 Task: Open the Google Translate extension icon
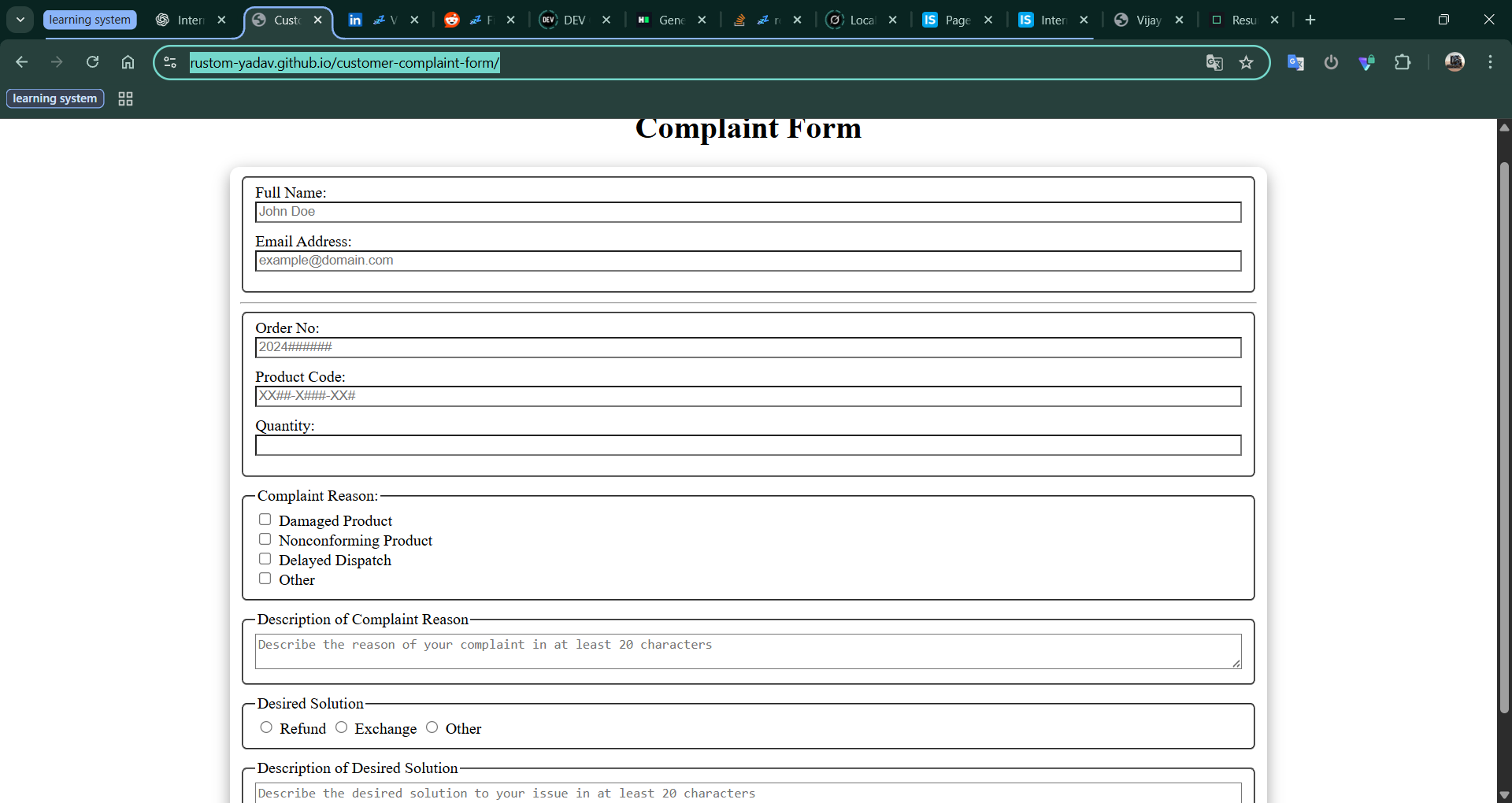click(x=1295, y=62)
